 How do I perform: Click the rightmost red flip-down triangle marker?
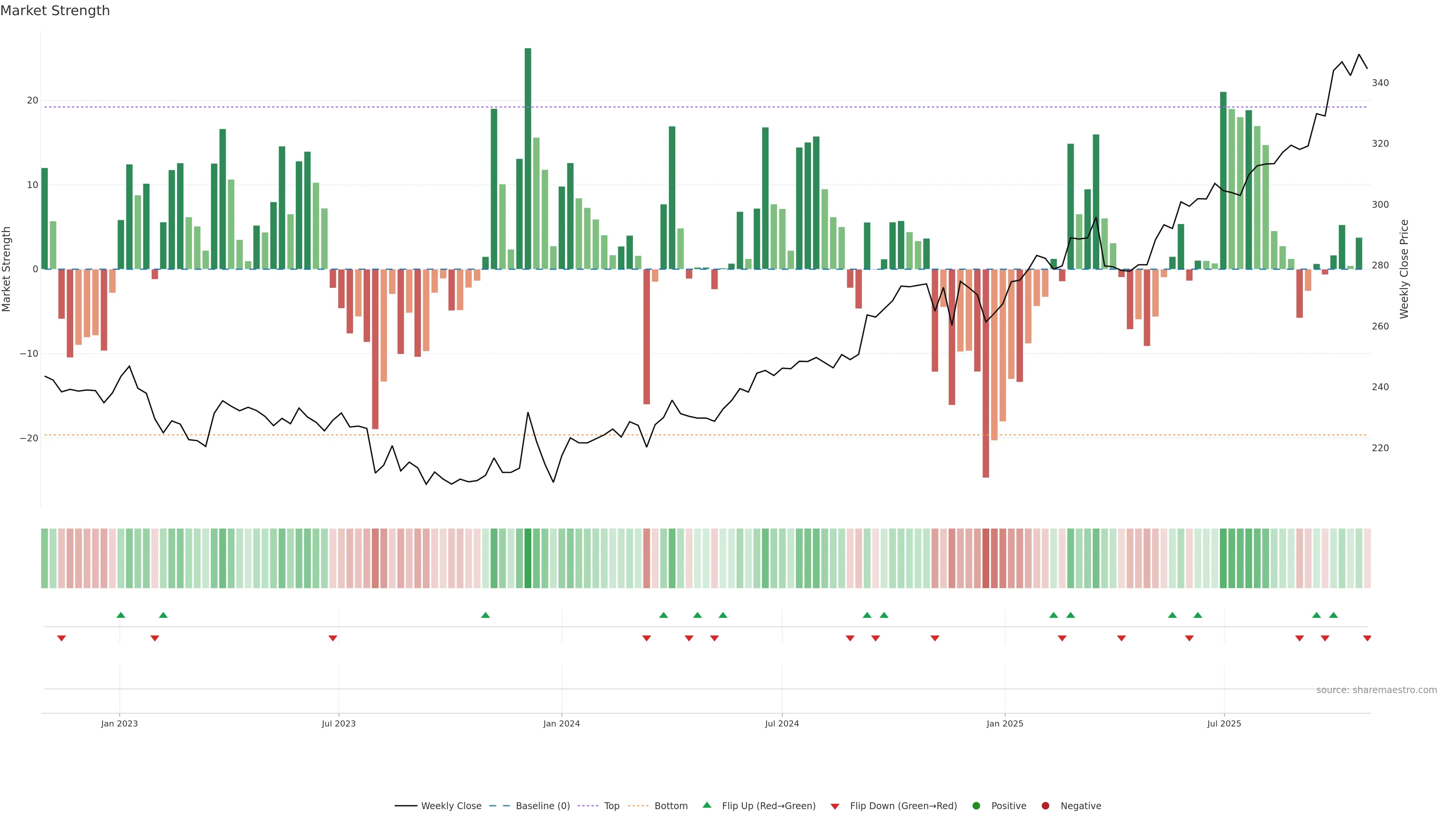pos(1367,638)
